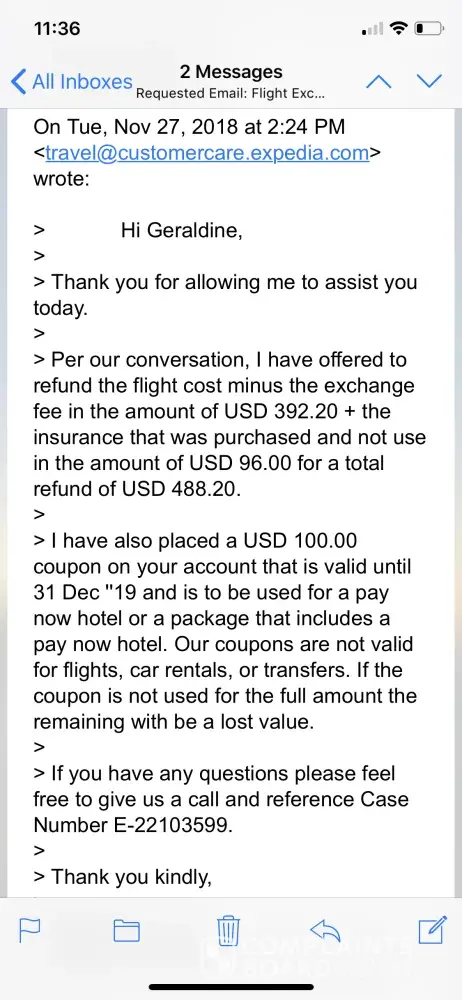Go to next message with down arrow

tap(429, 81)
